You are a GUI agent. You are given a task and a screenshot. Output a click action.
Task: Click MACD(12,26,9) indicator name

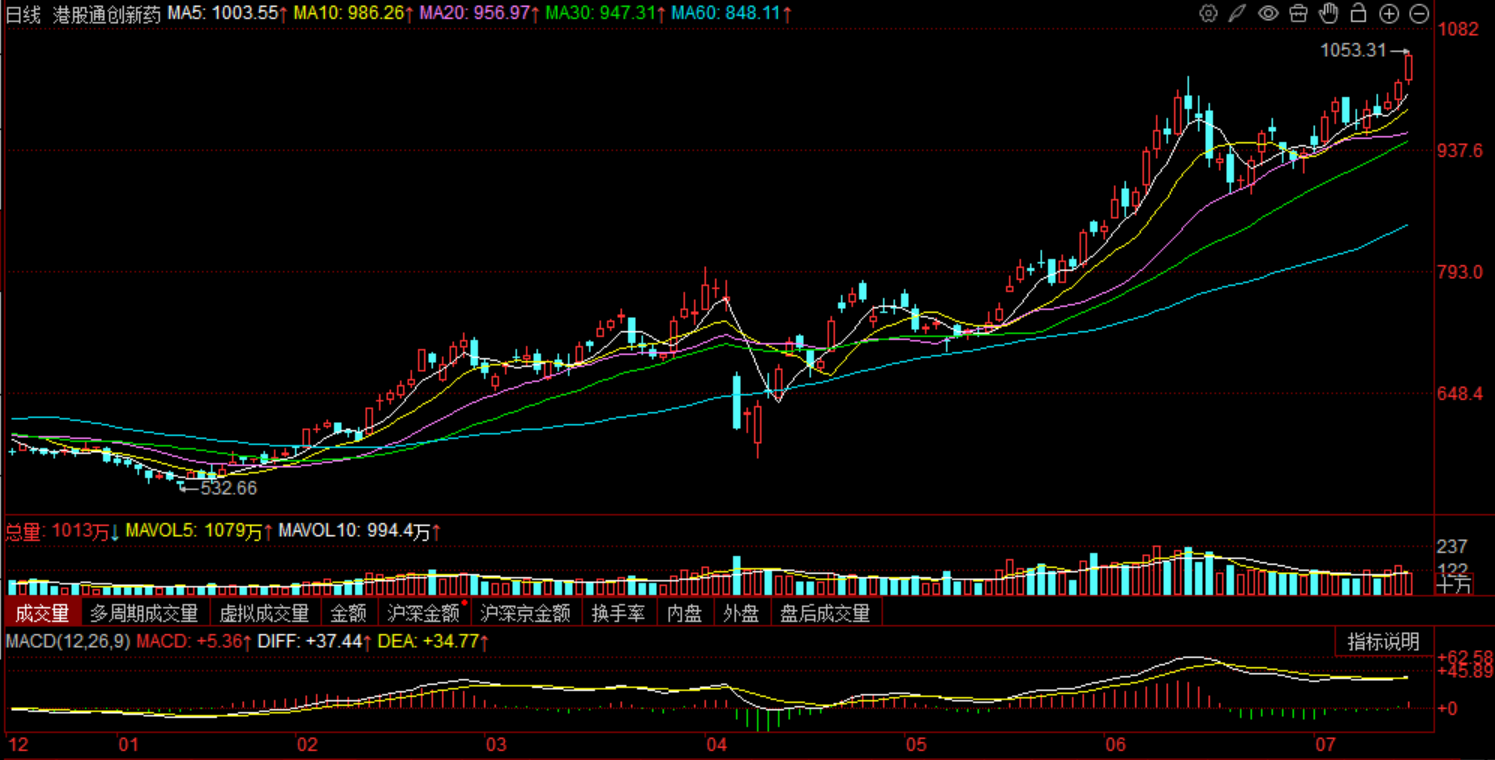[68, 641]
